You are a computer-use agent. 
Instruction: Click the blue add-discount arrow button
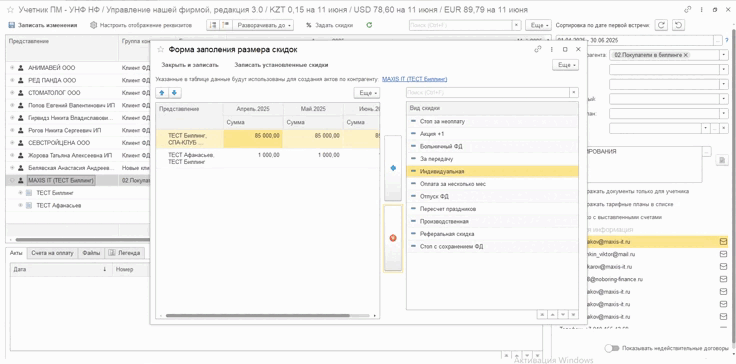(x=393, y=168)
